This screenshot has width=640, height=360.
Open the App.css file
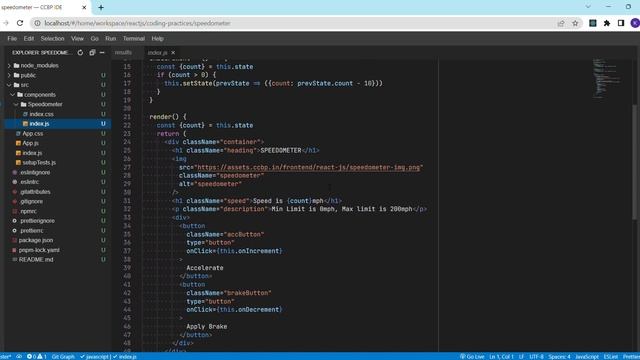coord(33,133)
